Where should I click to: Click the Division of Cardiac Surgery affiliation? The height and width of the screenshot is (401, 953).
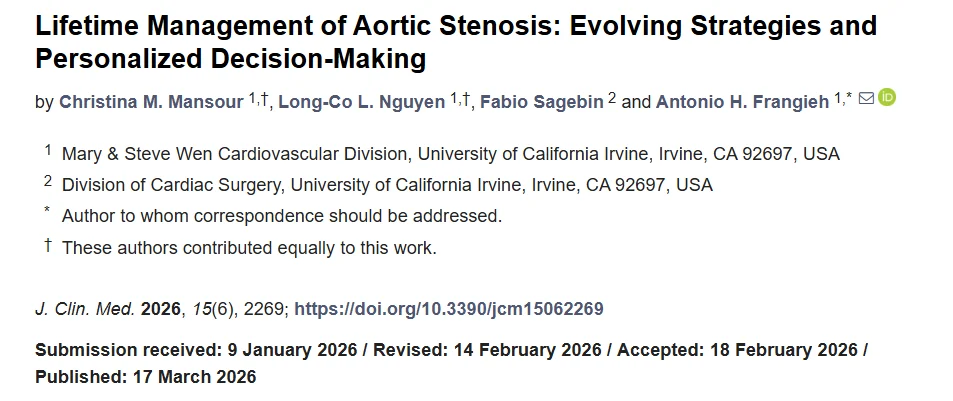click(387, 185)
